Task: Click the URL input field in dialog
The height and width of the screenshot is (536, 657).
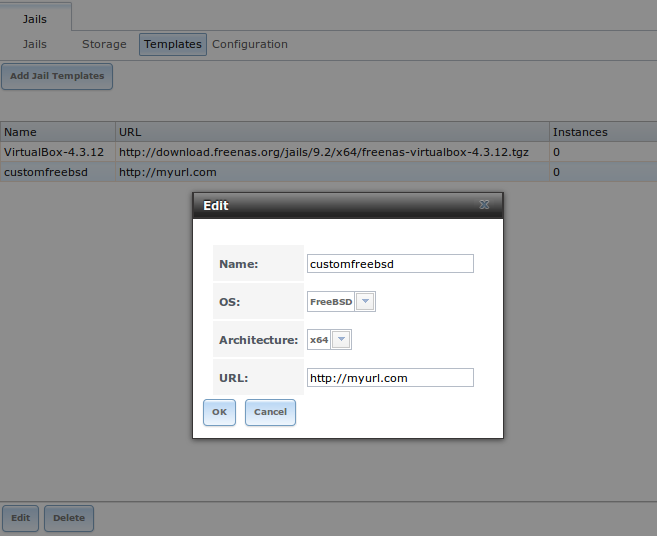Action: pos(390,378)
